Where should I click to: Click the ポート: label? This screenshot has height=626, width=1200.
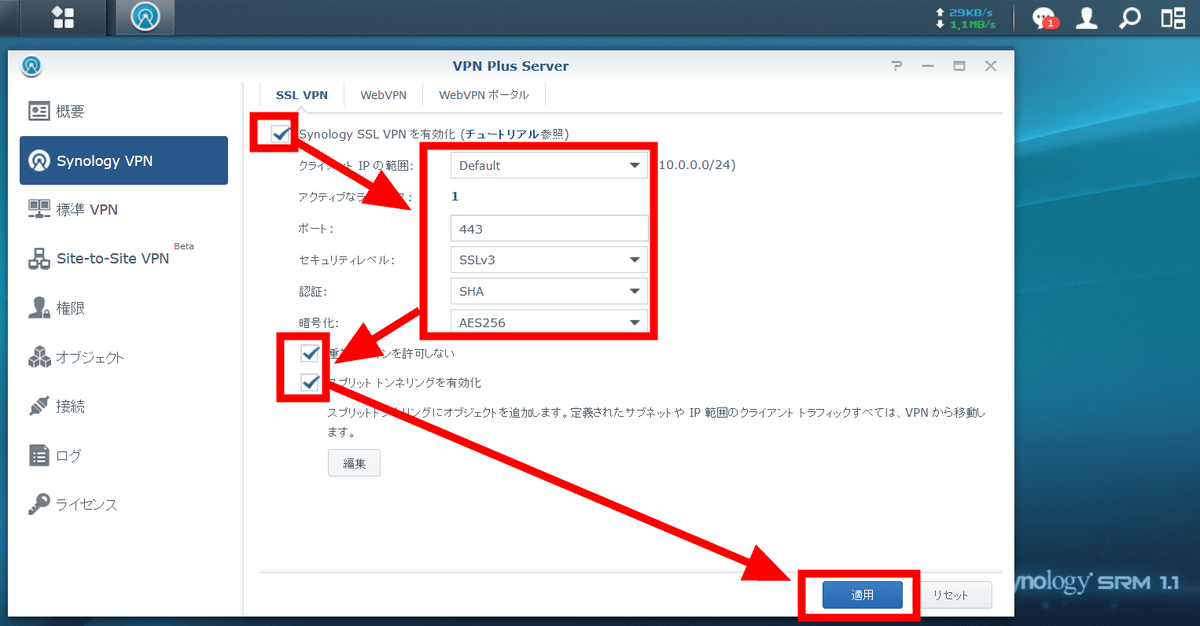pos(315,229)
